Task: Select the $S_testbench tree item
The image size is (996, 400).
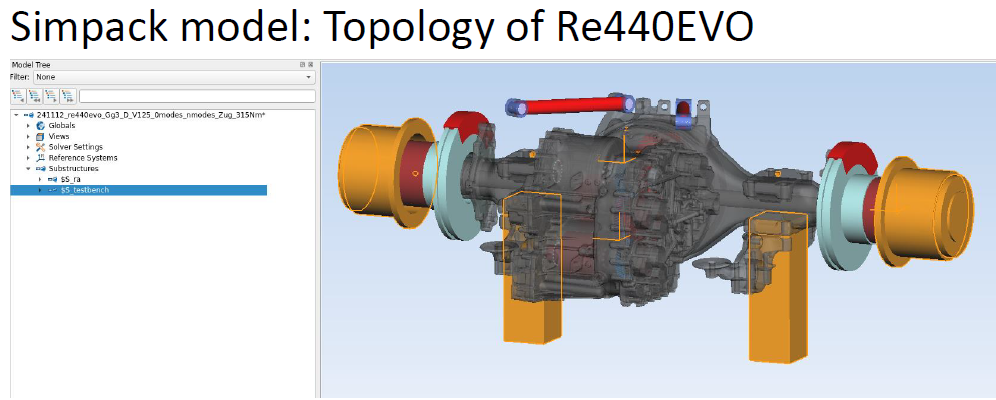Action: click(x=138, y=190)
